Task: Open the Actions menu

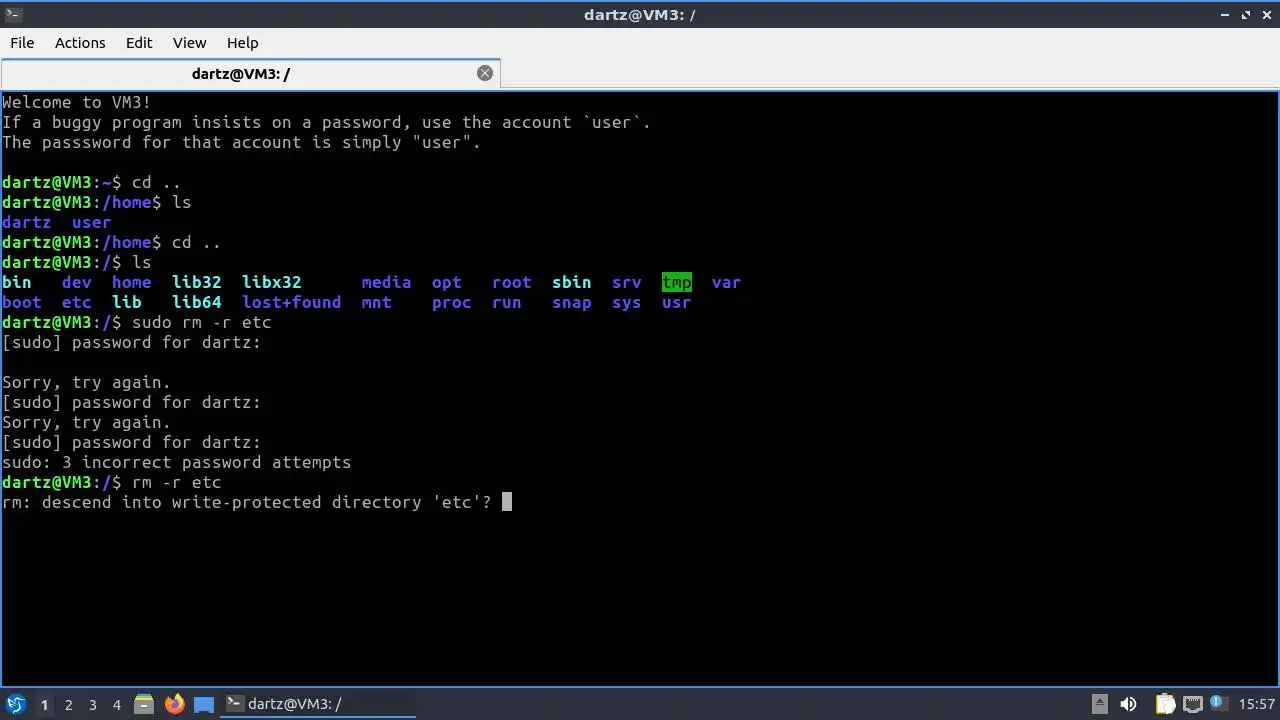Action: [x=80, y=43]
